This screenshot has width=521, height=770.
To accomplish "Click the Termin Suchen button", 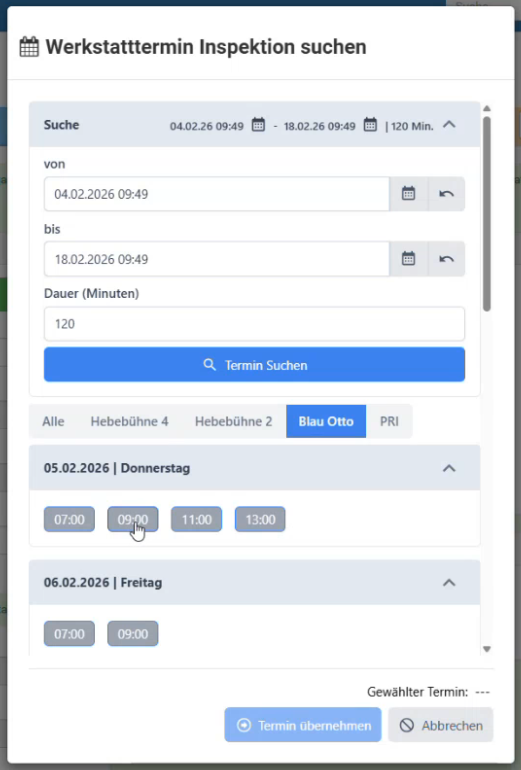I will click(x=254, y=365).
